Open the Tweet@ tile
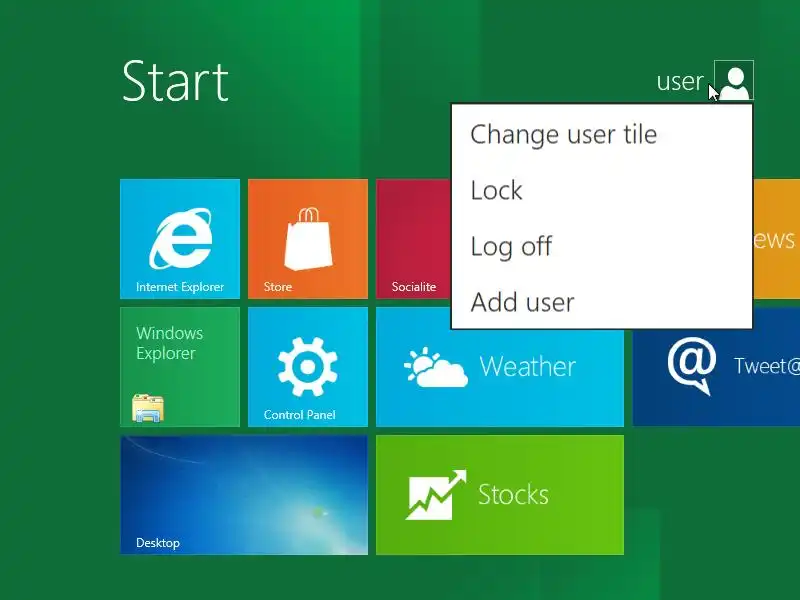 point(716,378)
